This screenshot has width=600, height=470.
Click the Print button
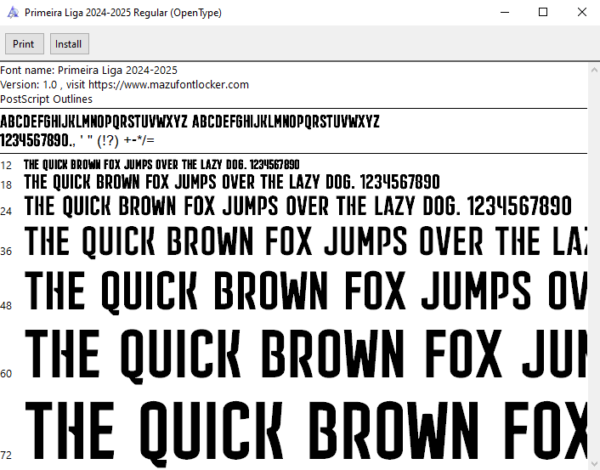pos(24,44)
